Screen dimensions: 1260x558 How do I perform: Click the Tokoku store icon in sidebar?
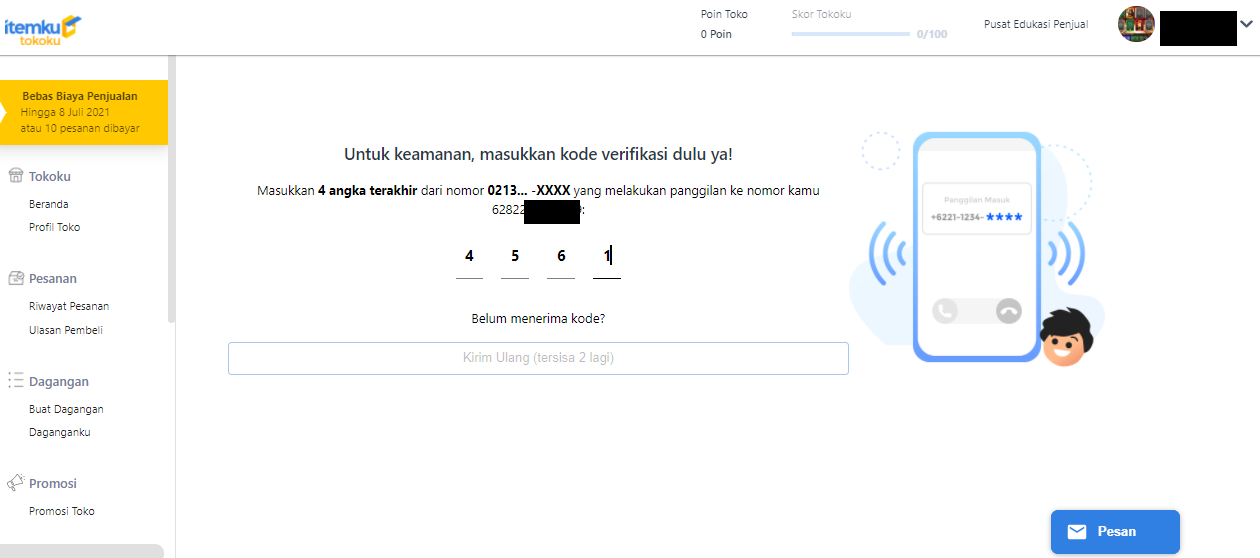click(x=15, y=176)
